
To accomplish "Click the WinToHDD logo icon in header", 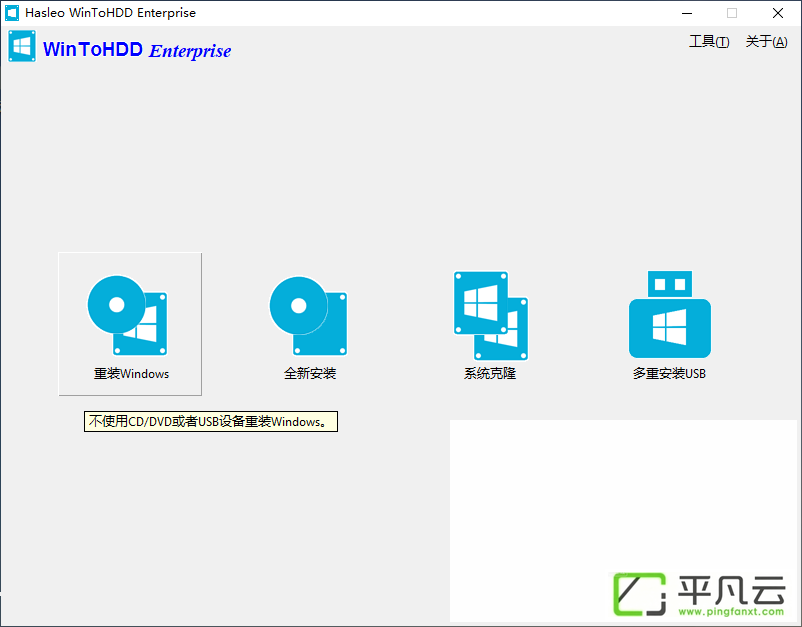I will 22,46.
